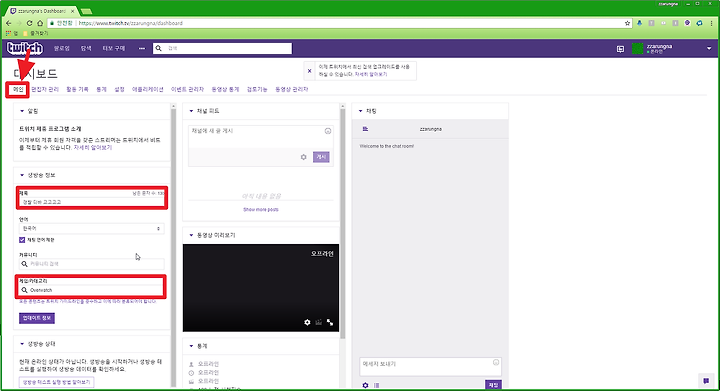Click the blue chat extension icon at toolbar end
This screenshot has width=720, height=391.
[x=699, y=23]
